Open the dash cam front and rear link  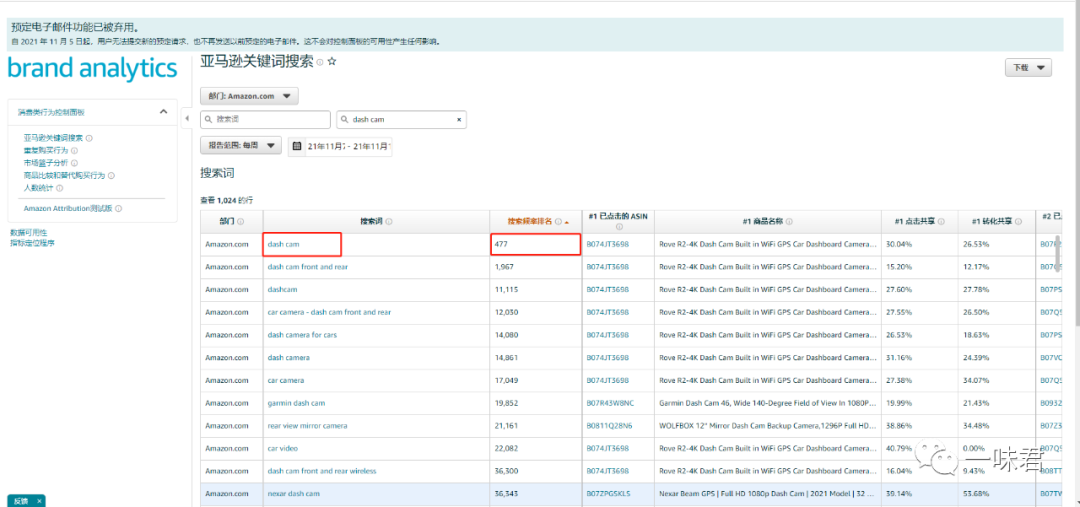pos(307,267)
